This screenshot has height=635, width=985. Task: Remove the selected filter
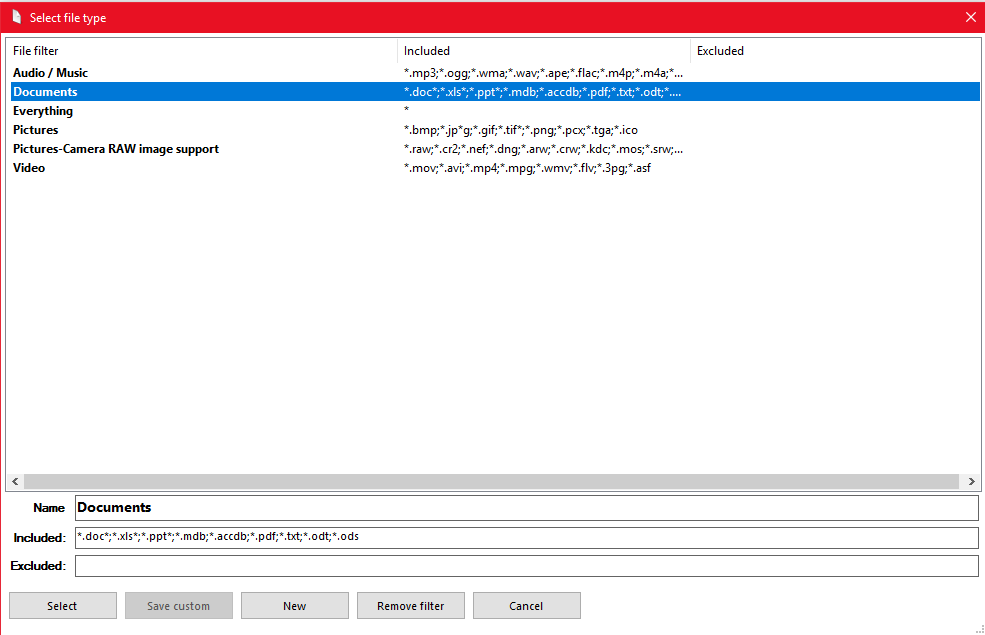click(410, 605)
